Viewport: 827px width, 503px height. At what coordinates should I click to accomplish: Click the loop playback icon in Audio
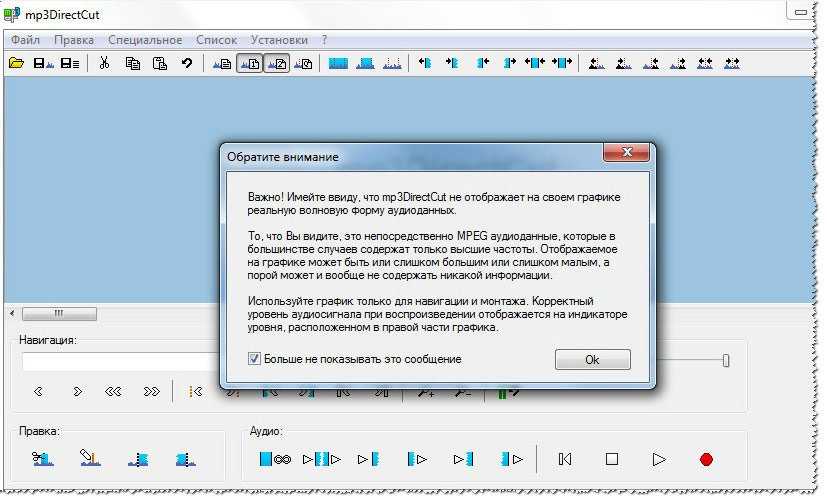coord(274,459)
